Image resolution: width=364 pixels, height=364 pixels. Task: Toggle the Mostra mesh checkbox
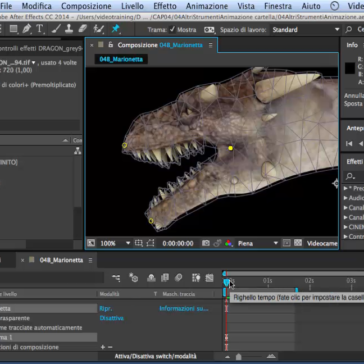[172, 29]
